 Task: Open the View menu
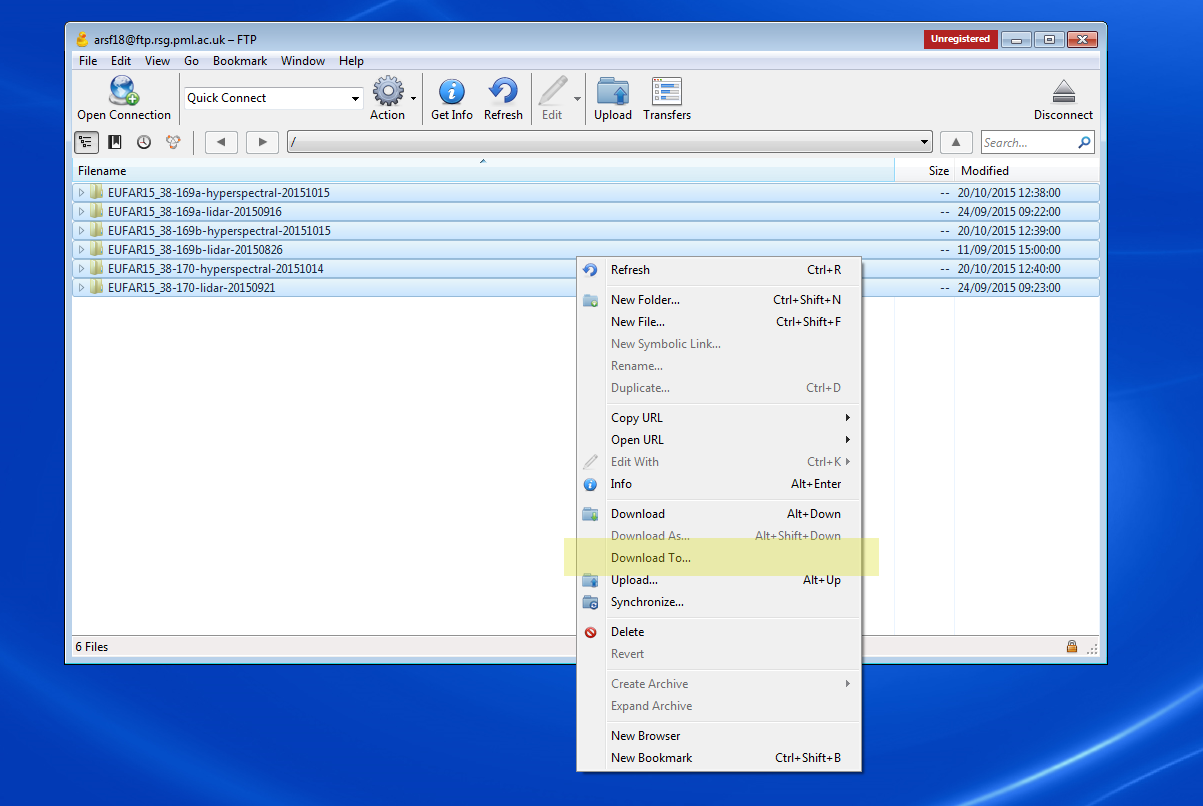tap(157, 61)
